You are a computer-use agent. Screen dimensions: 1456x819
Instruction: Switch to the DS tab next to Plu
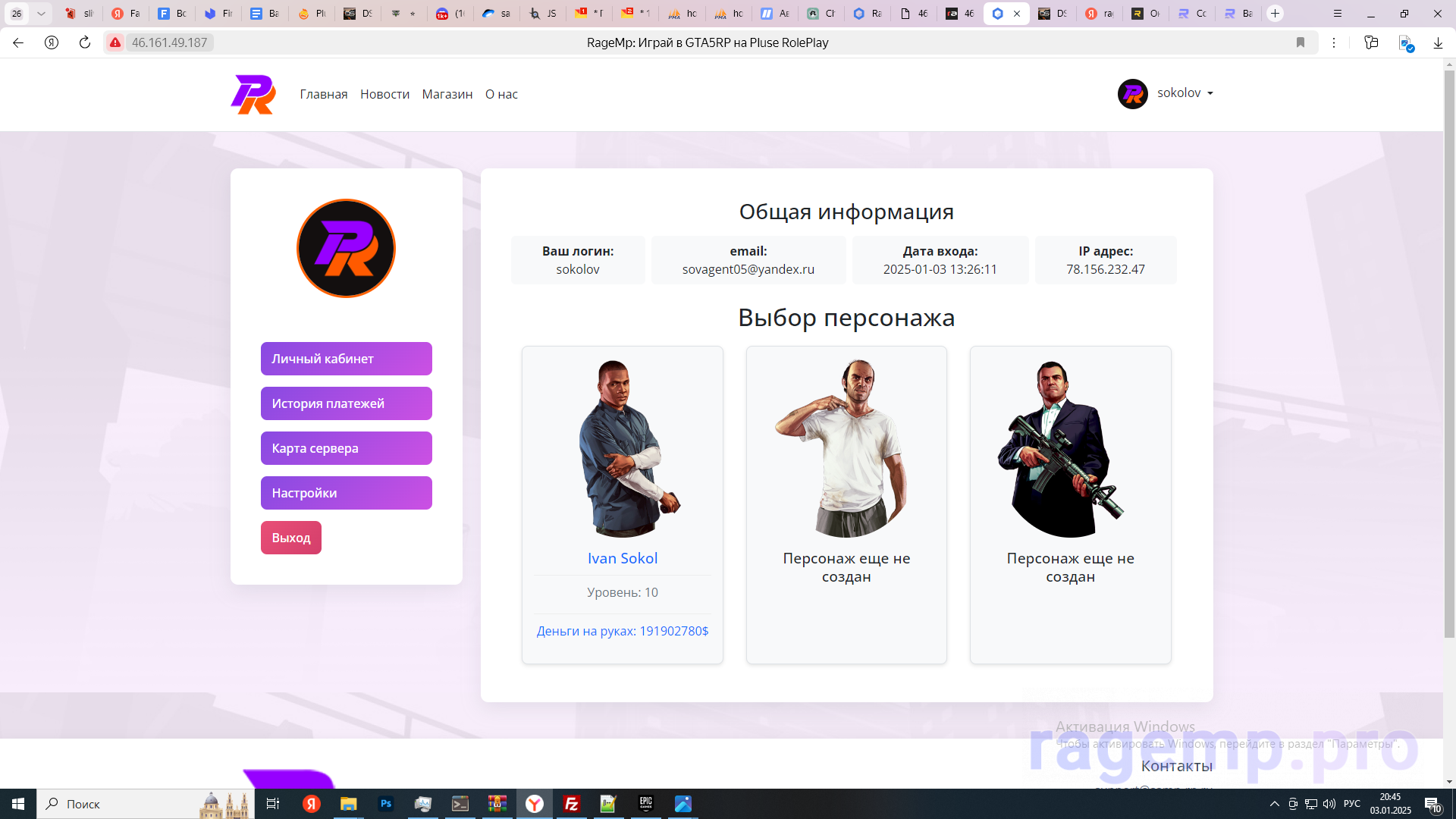[x=358, y=14]
